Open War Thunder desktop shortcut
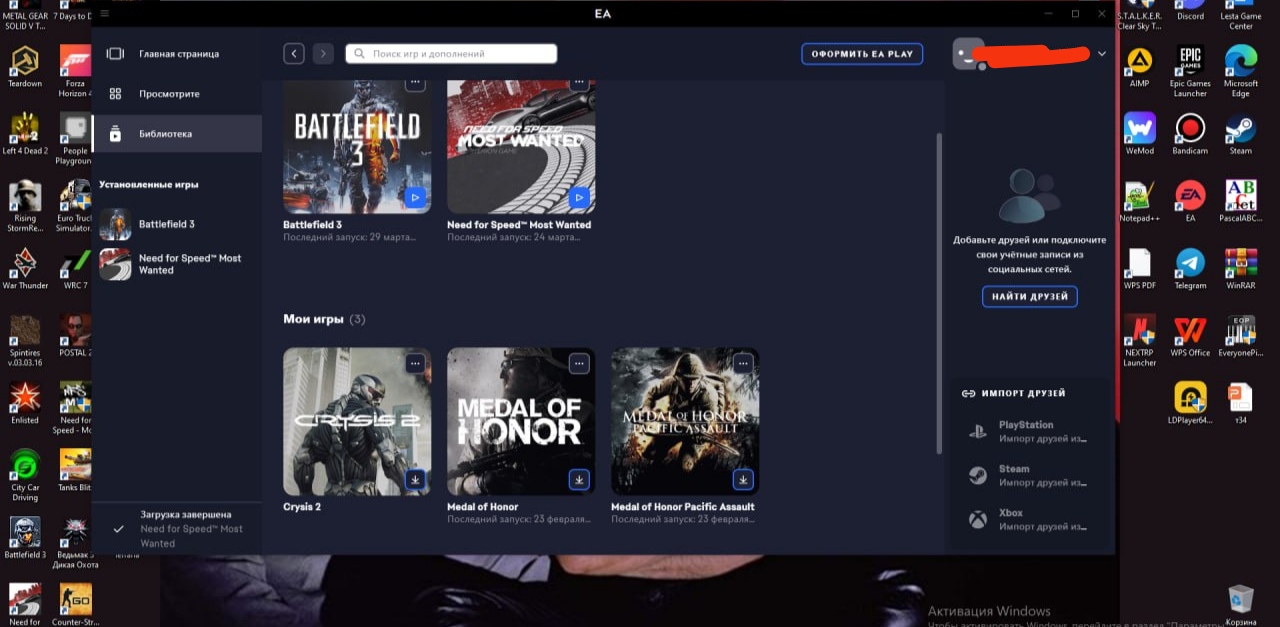Viewport: 1280px width, 627px height. click(x=25, y=268)
